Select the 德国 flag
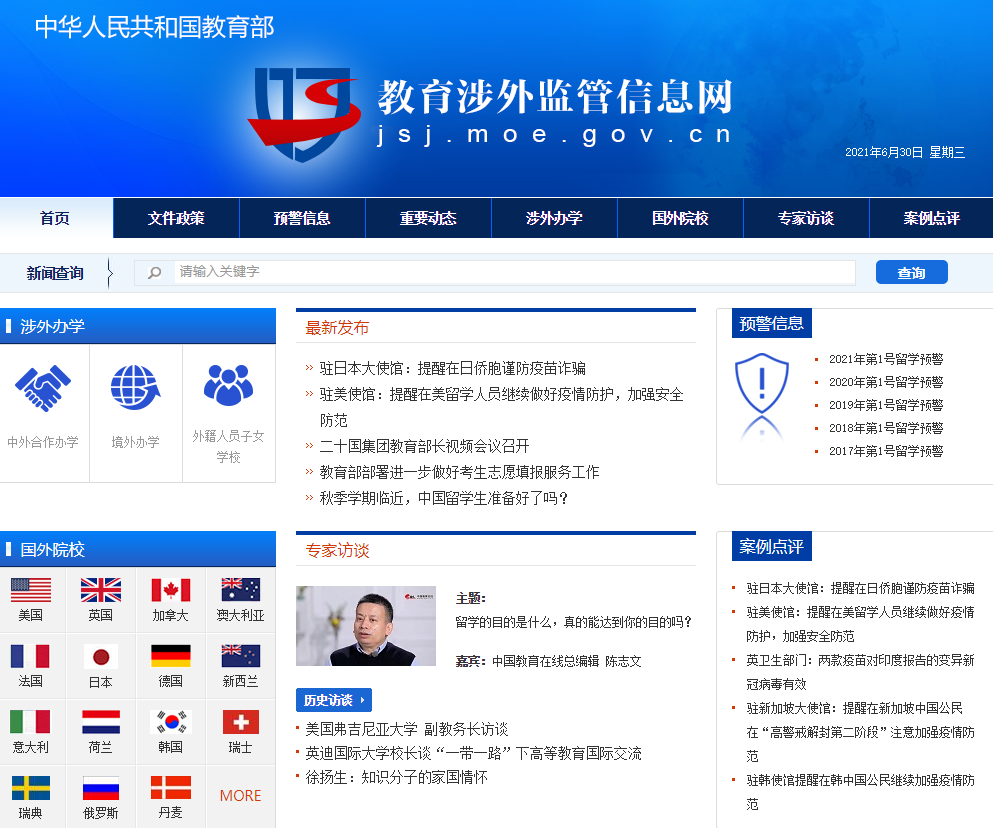The height and width of the screenshot is (828, 993). pos(171,656)
